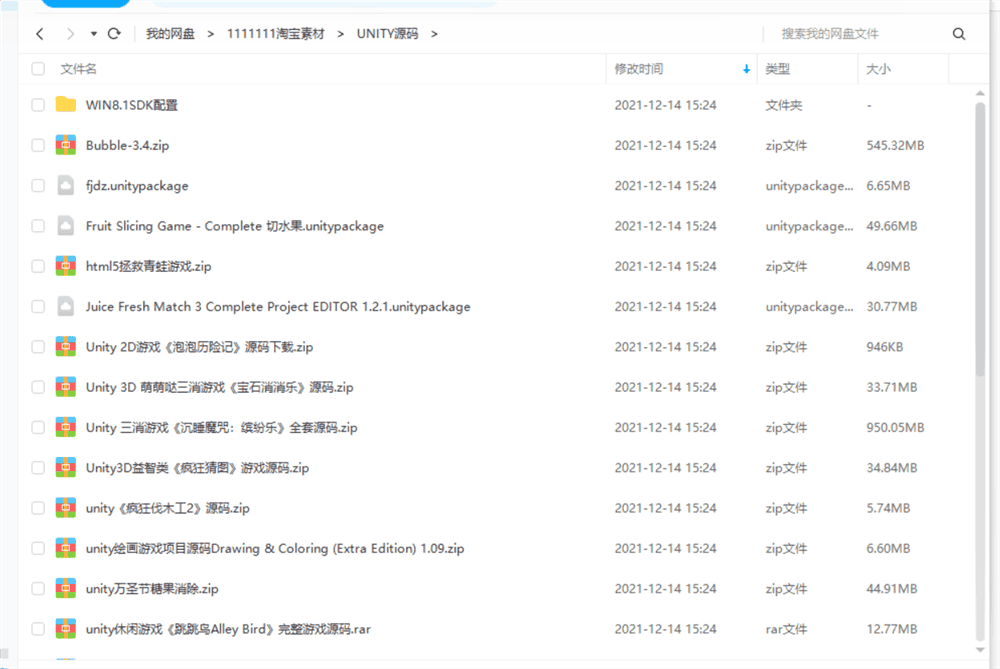Viewport: 1000px width, 669px height.
Task: Navigate to 我的网盘 breadcrumb
Action: [170, 34]
